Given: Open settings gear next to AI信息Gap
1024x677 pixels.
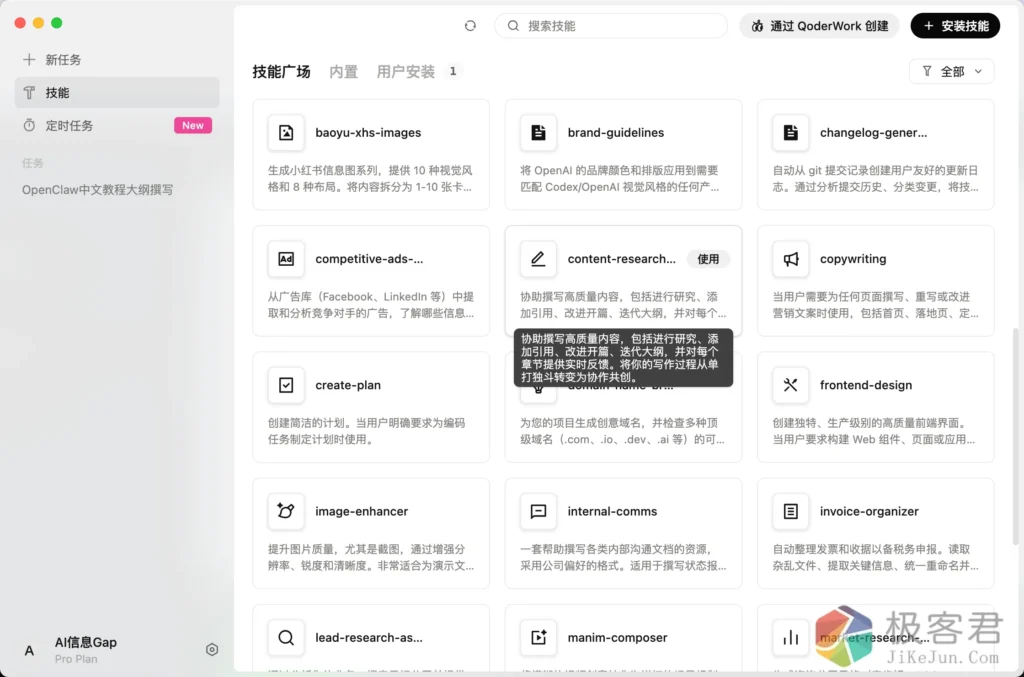Looking at the screenshot, I should (x=212, y=650).
